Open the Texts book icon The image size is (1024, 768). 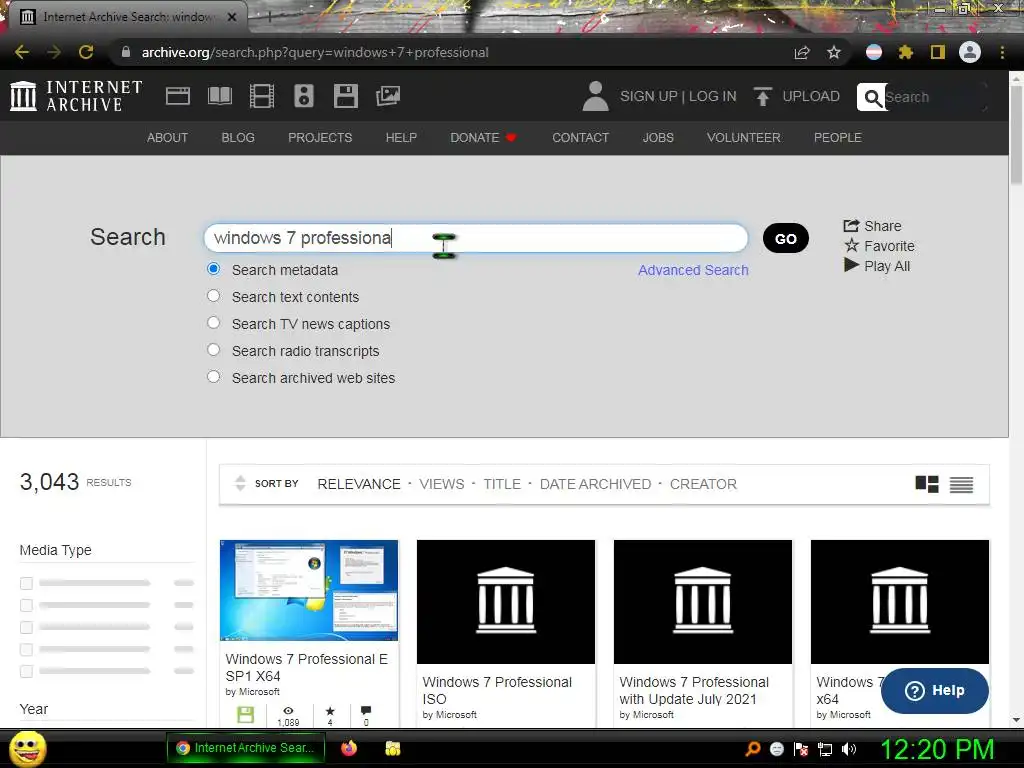point(219,96)
